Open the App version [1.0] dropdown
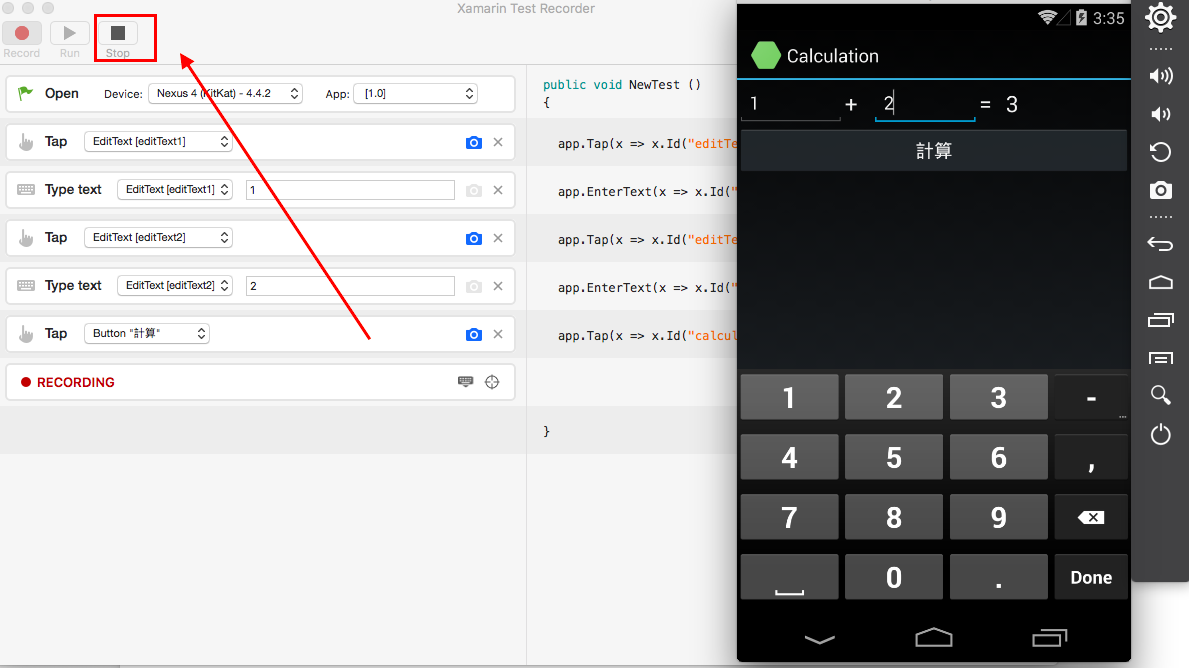1189x668 pixels. point(416,93)
